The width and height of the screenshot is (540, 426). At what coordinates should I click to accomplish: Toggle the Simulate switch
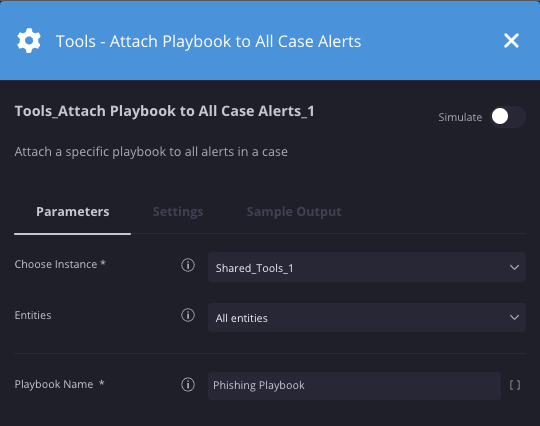(x=508, y=117)
